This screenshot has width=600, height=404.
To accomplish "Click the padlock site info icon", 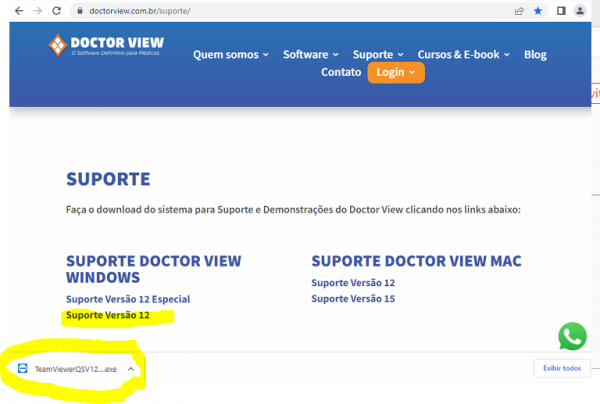I will point(81,10).
